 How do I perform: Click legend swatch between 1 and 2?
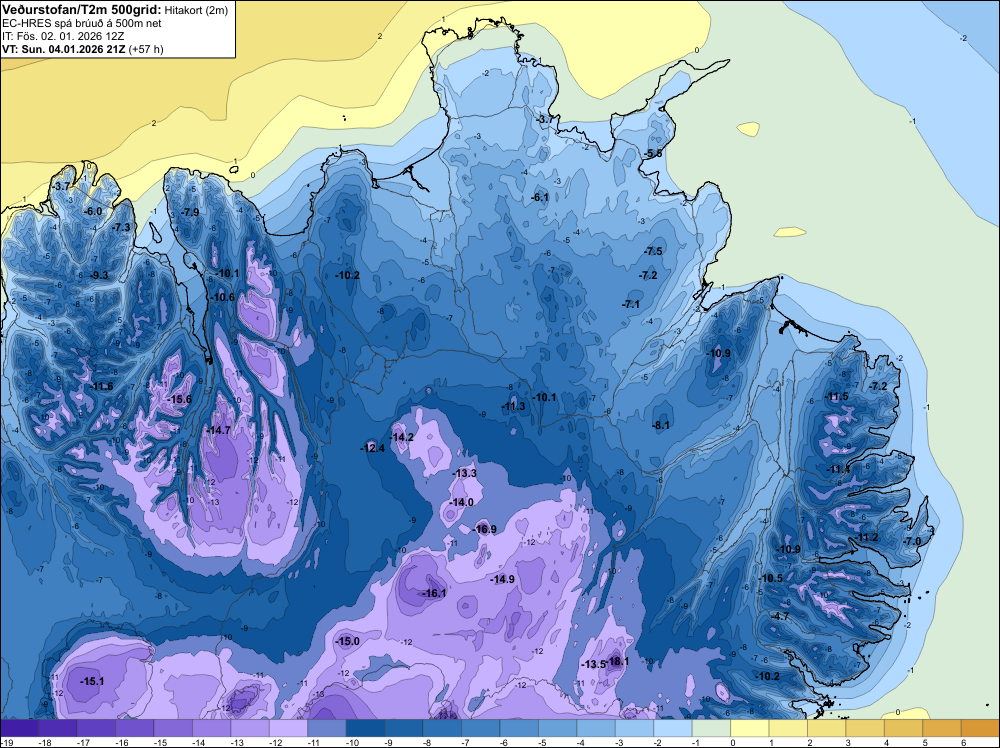(x=788, y=728)
